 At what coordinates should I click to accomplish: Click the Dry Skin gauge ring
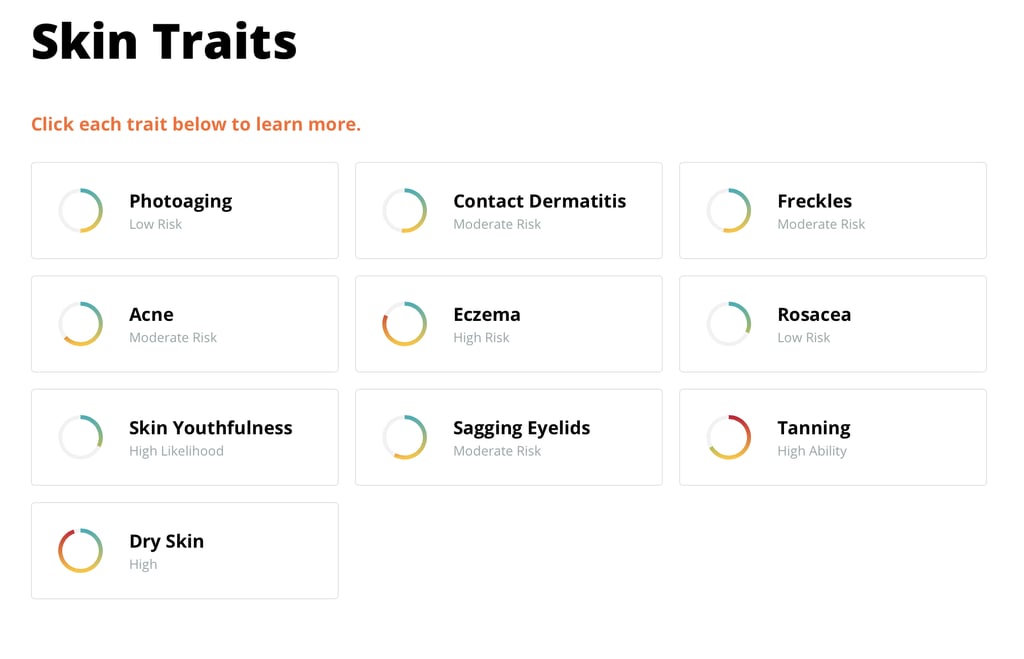point(80,551)
